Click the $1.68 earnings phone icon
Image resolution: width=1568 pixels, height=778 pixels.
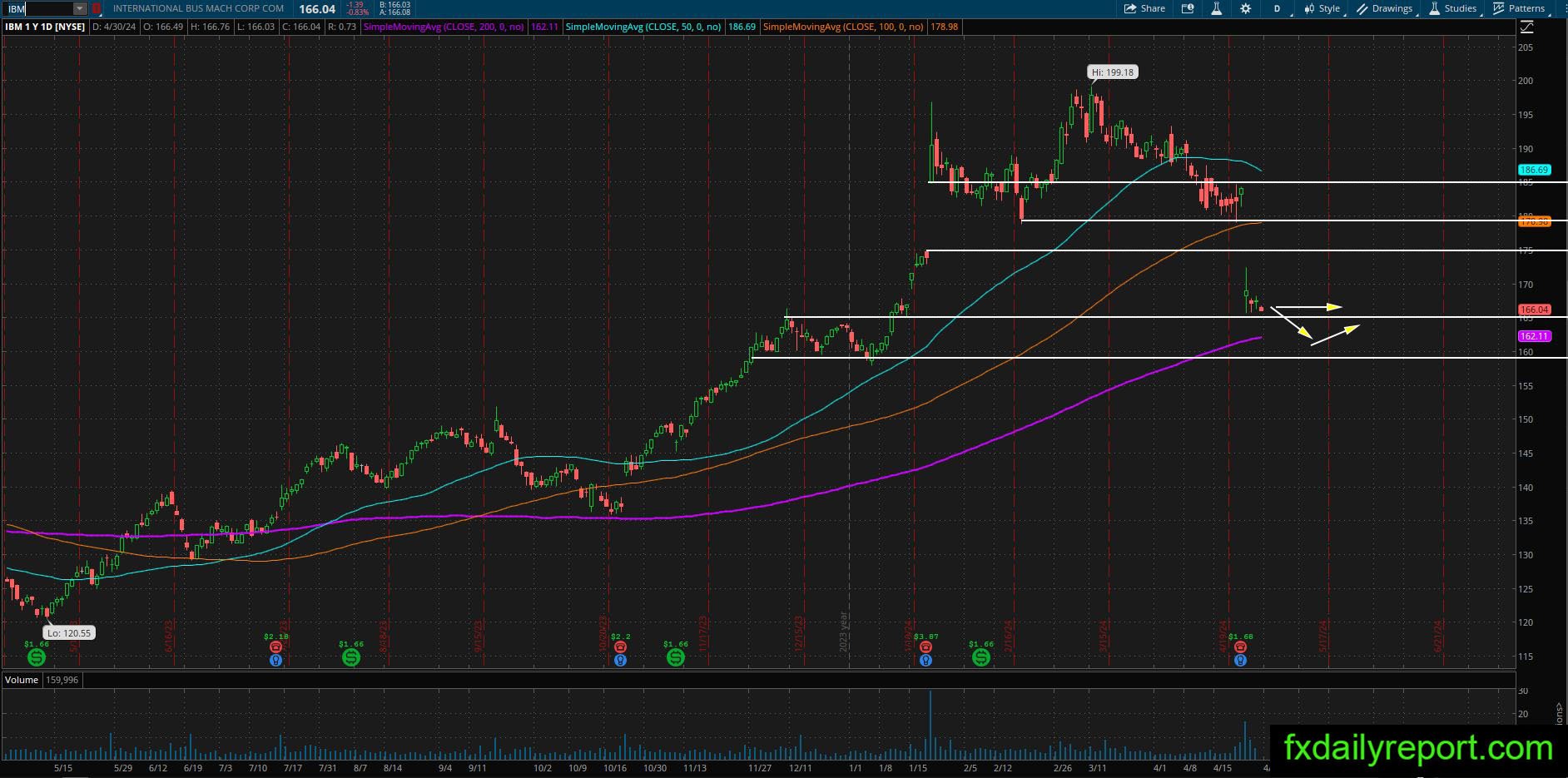click(1240, 647)
